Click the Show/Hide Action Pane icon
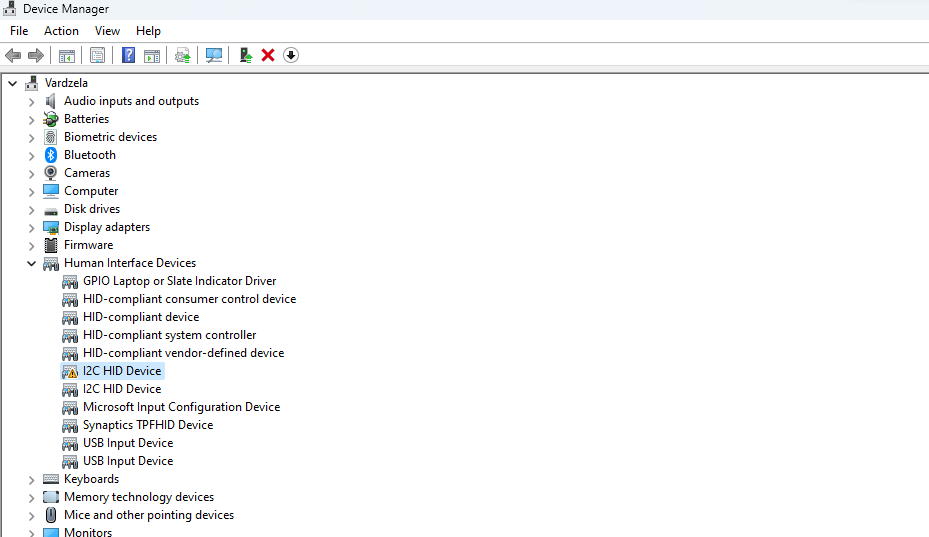 [x=152, y=56]
